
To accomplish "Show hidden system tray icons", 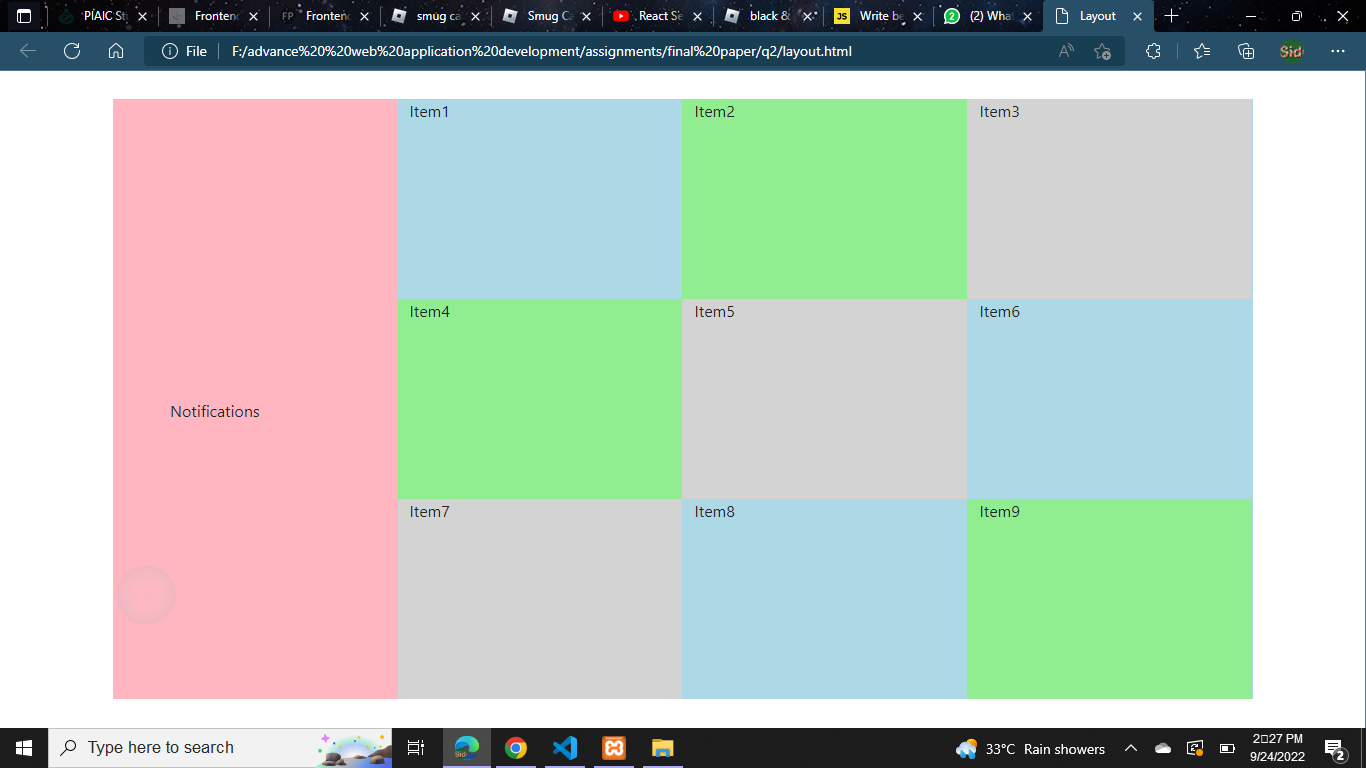I will click(1131, 748).
